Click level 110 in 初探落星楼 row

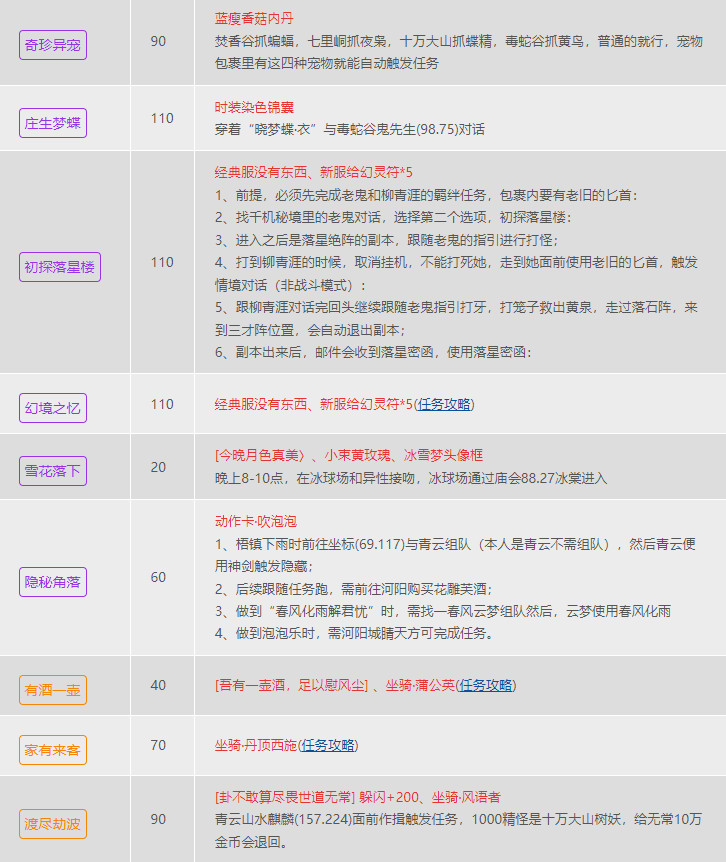[162, 262]
